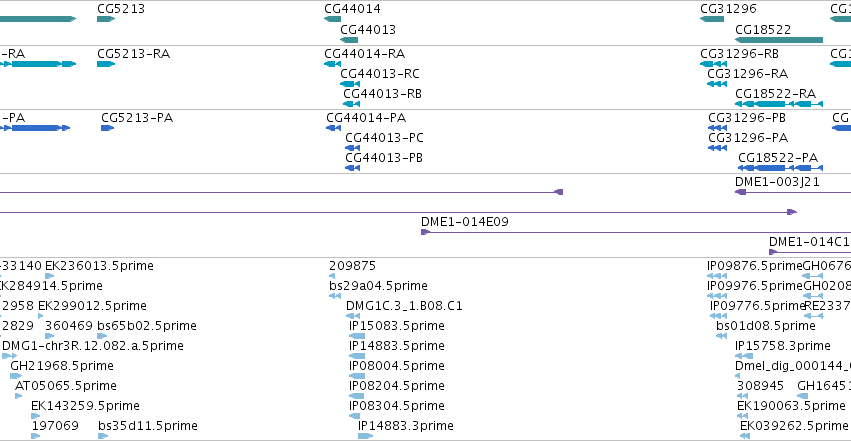Open the CG44014 gene label
This screenshot has width=851, height=441.
click(x=352, y=9)
